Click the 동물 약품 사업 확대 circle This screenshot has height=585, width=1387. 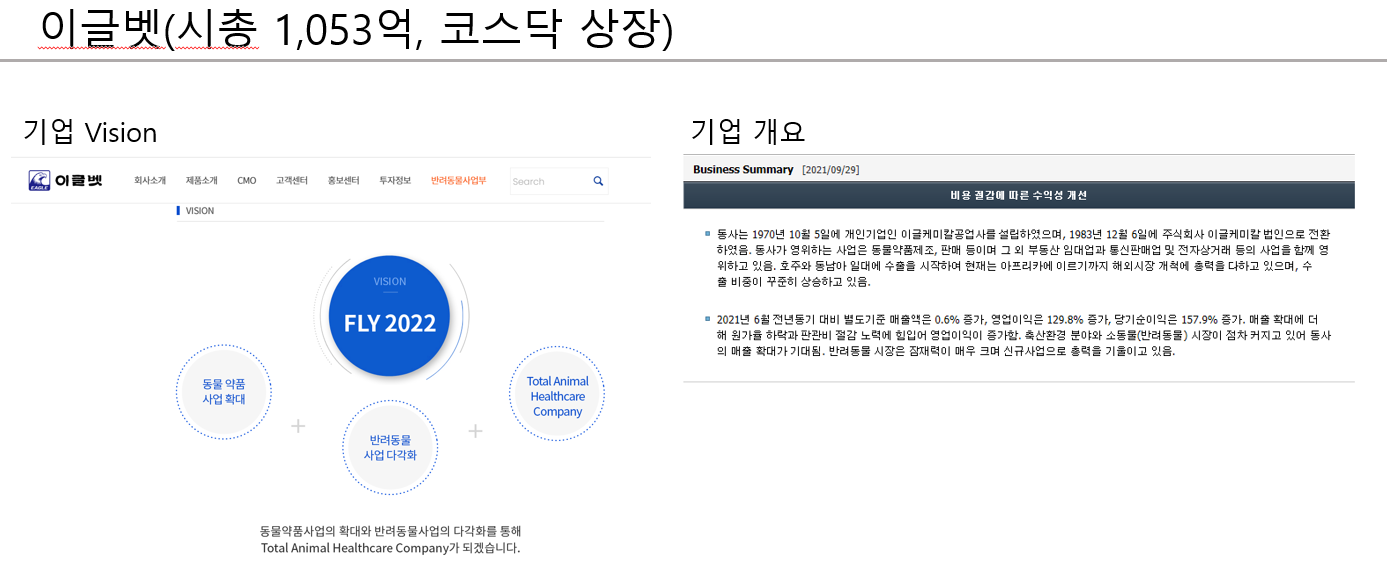(223, 391)
